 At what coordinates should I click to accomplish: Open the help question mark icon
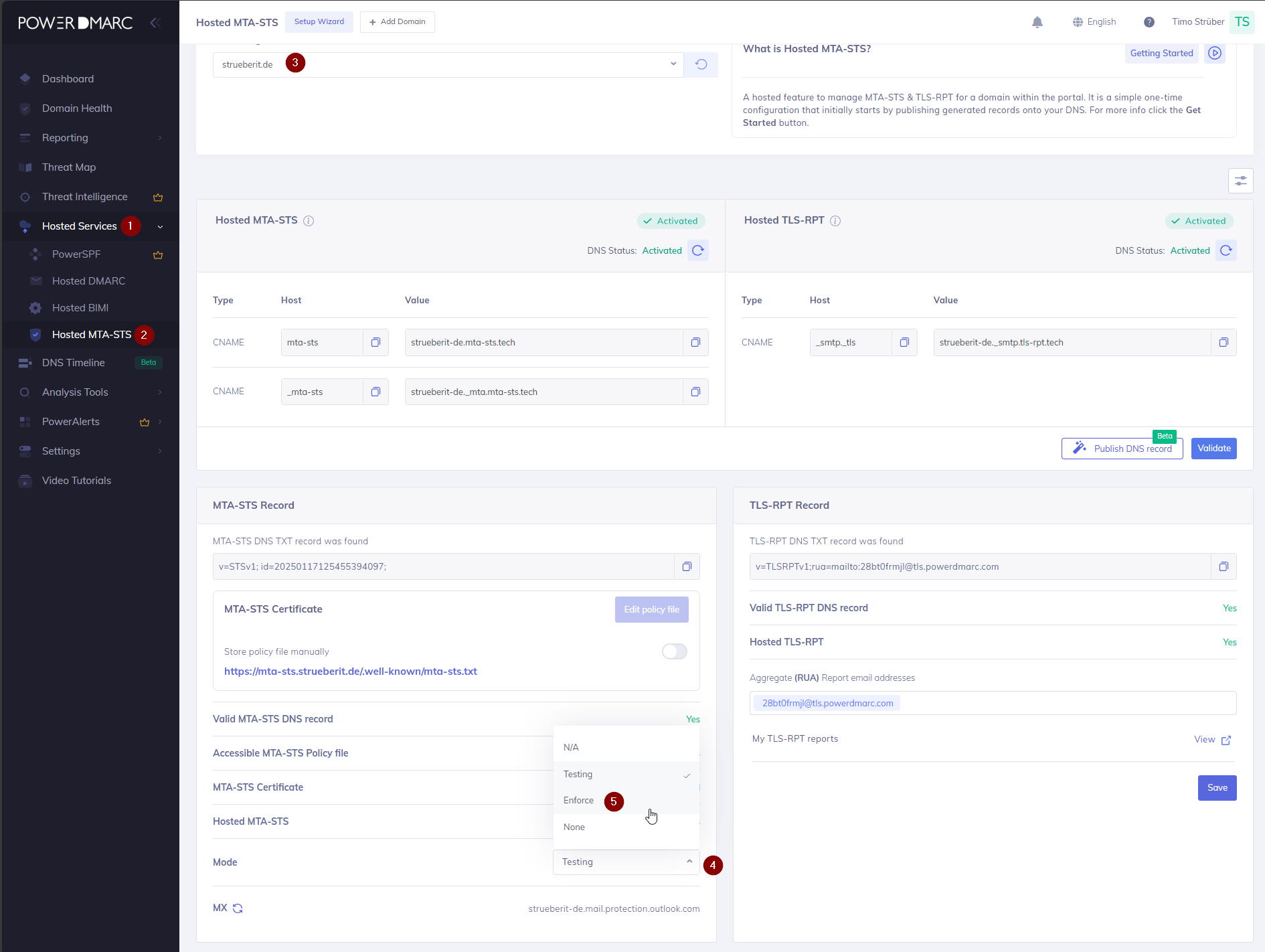click(1149, 22)
